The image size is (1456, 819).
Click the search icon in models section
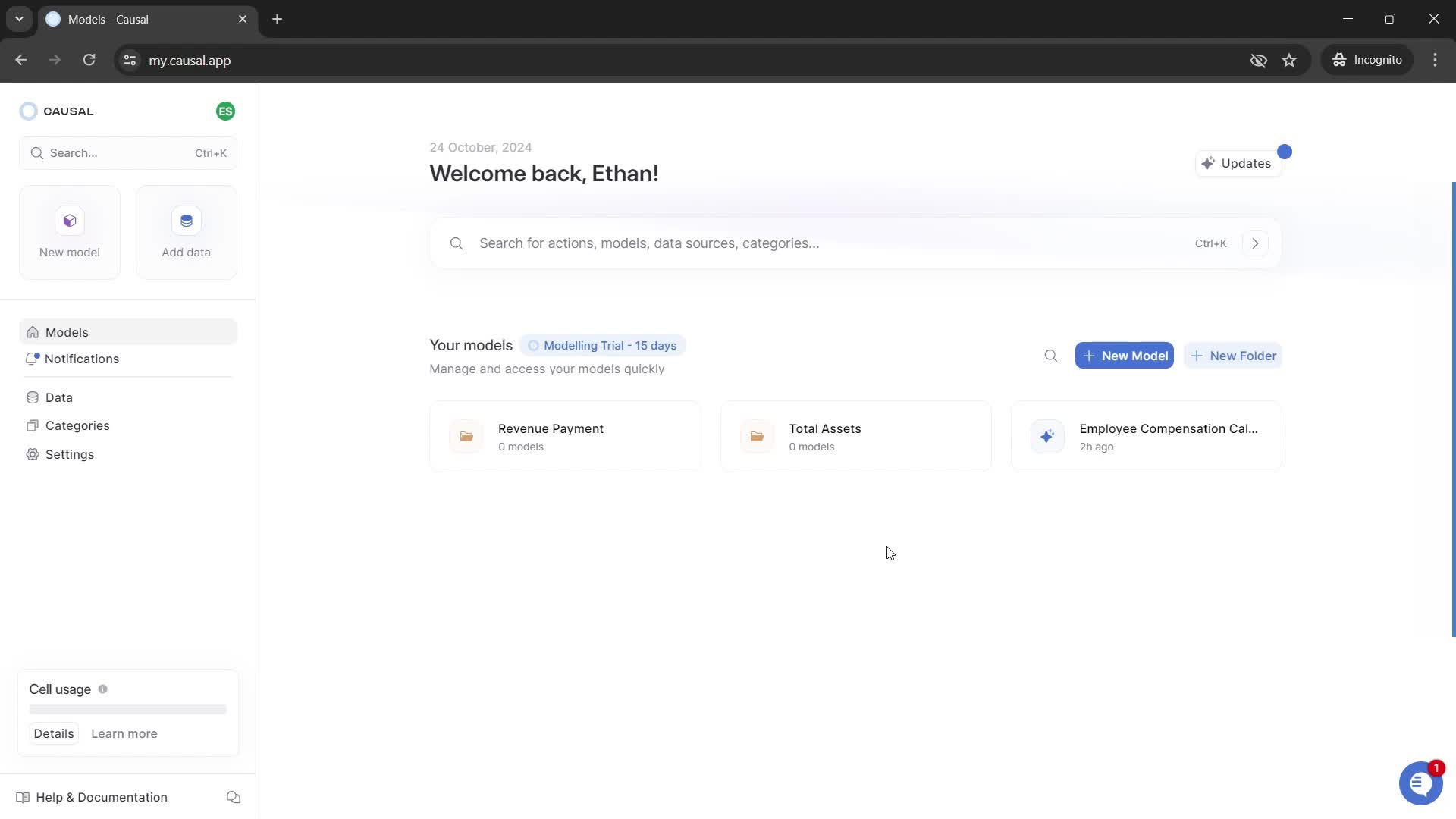tap(1051, 356)
